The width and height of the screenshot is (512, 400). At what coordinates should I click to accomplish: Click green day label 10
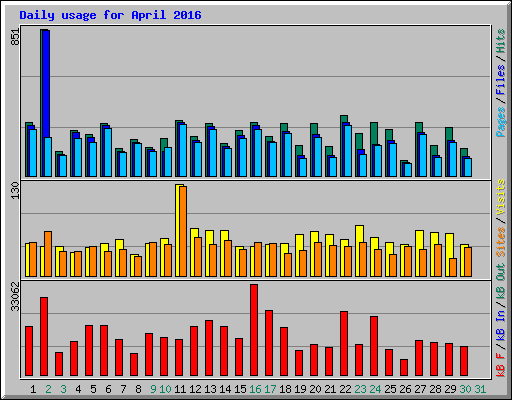click(x=165, y=389)
